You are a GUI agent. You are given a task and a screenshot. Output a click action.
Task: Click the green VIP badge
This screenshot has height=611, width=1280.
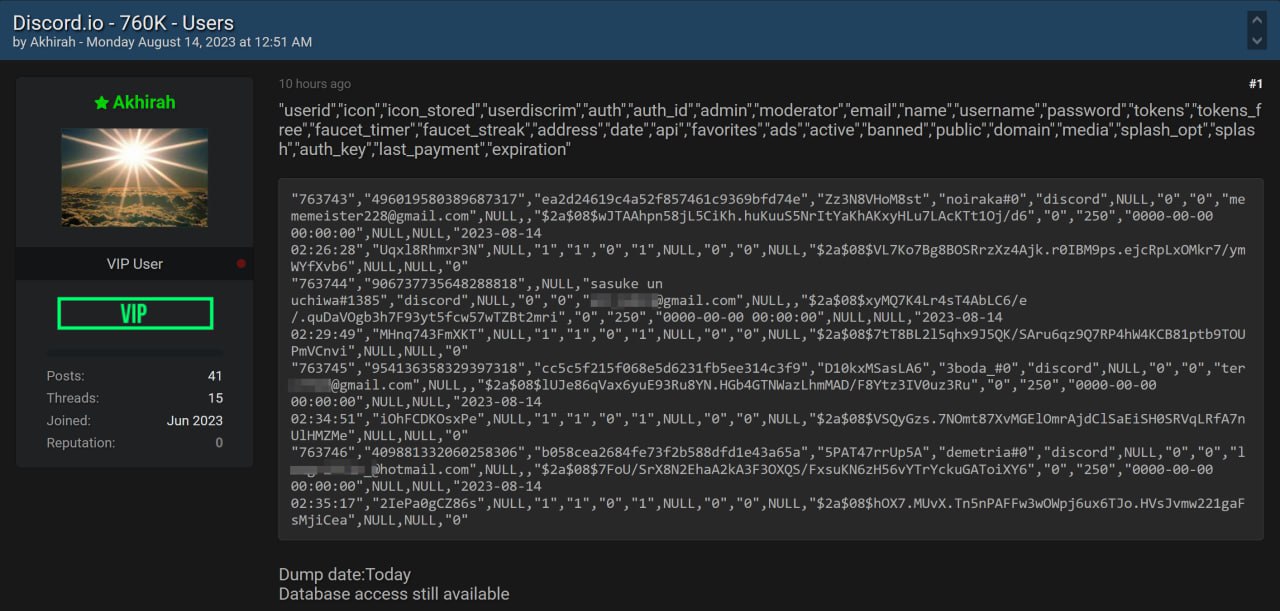(135, 313)
